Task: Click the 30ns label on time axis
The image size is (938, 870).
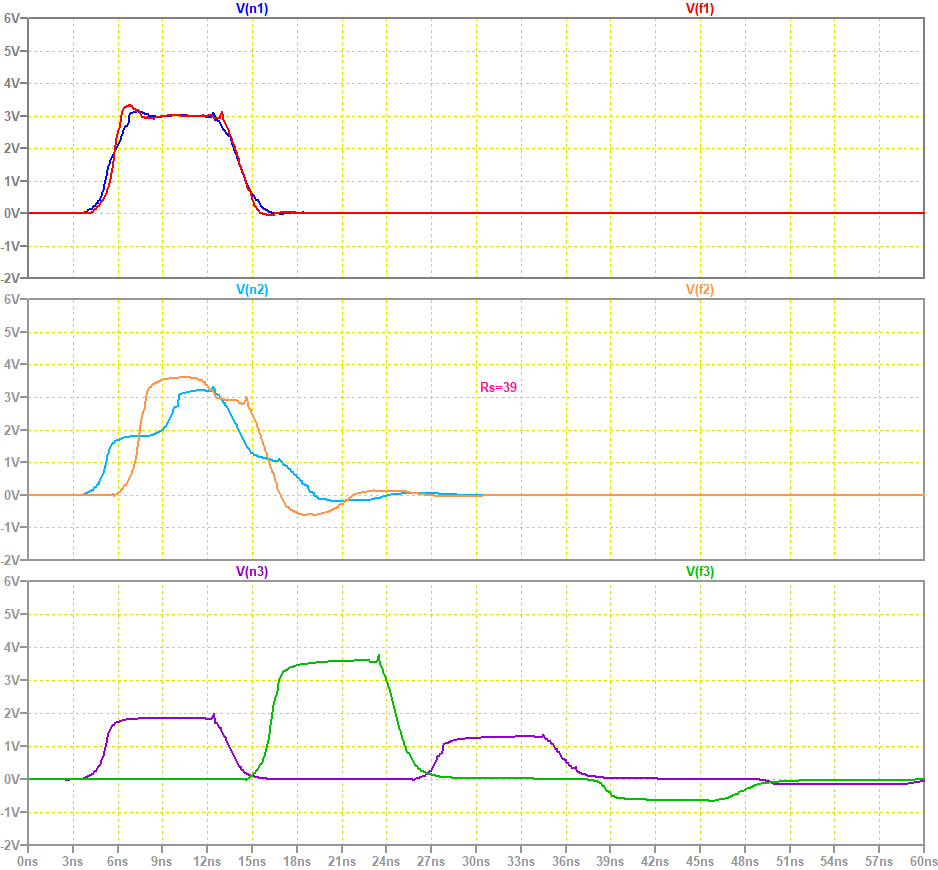Action: click(476, 860)
